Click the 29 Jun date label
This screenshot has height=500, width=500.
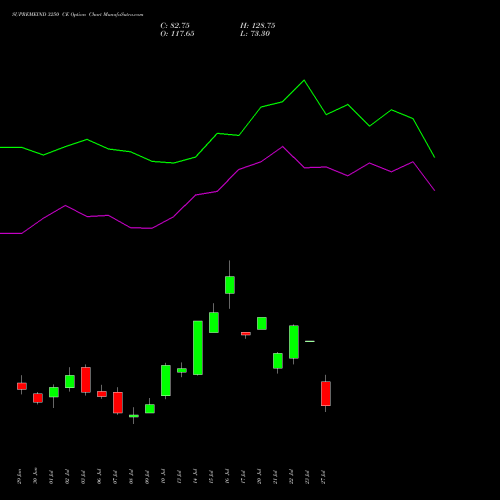point(19,477)
